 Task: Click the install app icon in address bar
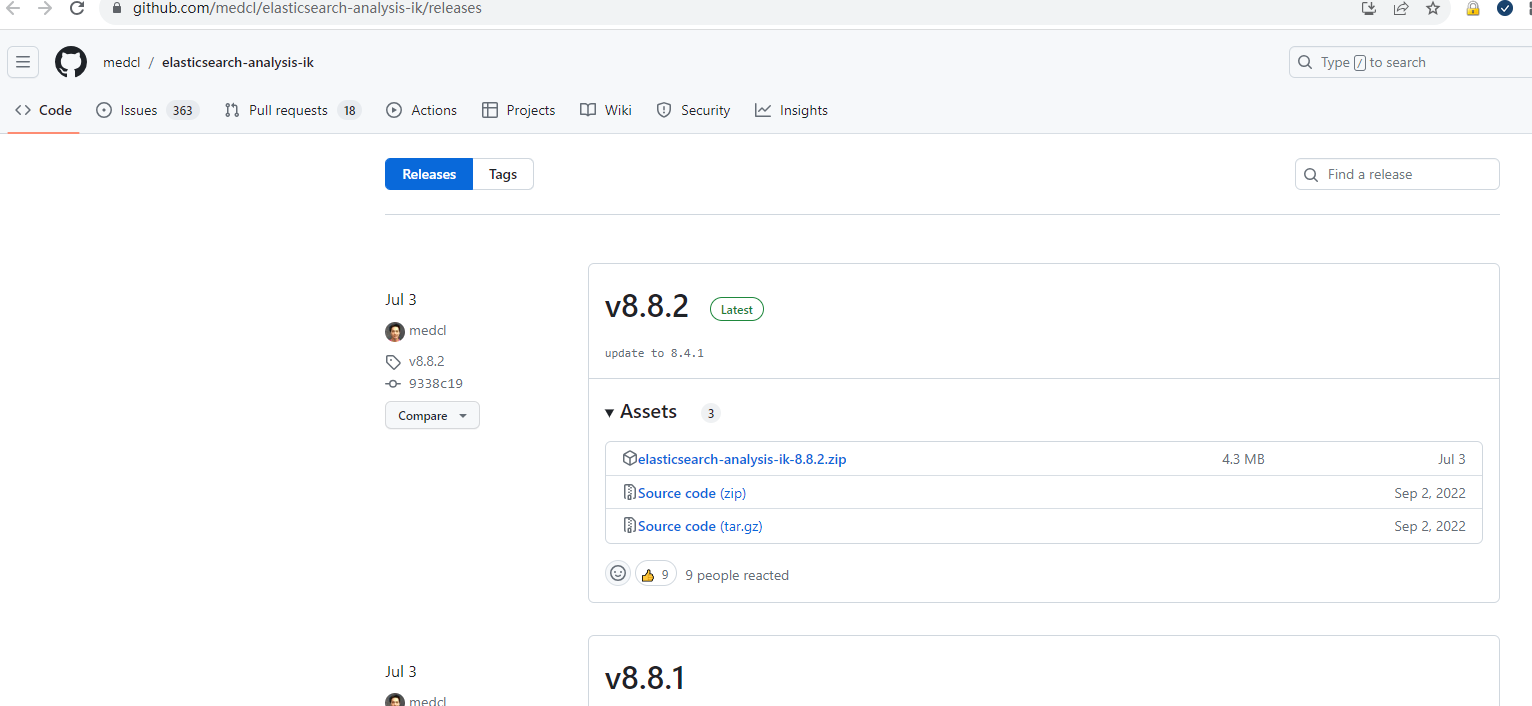click(x=1369, y=8)
